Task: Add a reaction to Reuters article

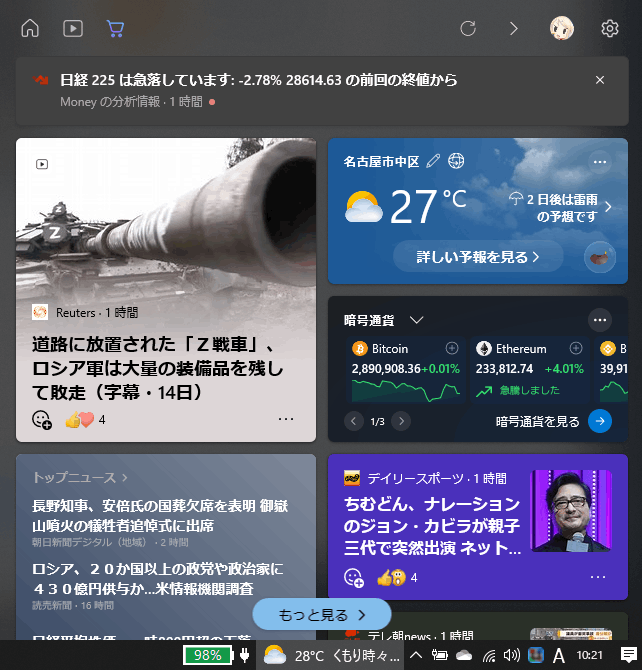Action: click(42, 420)
